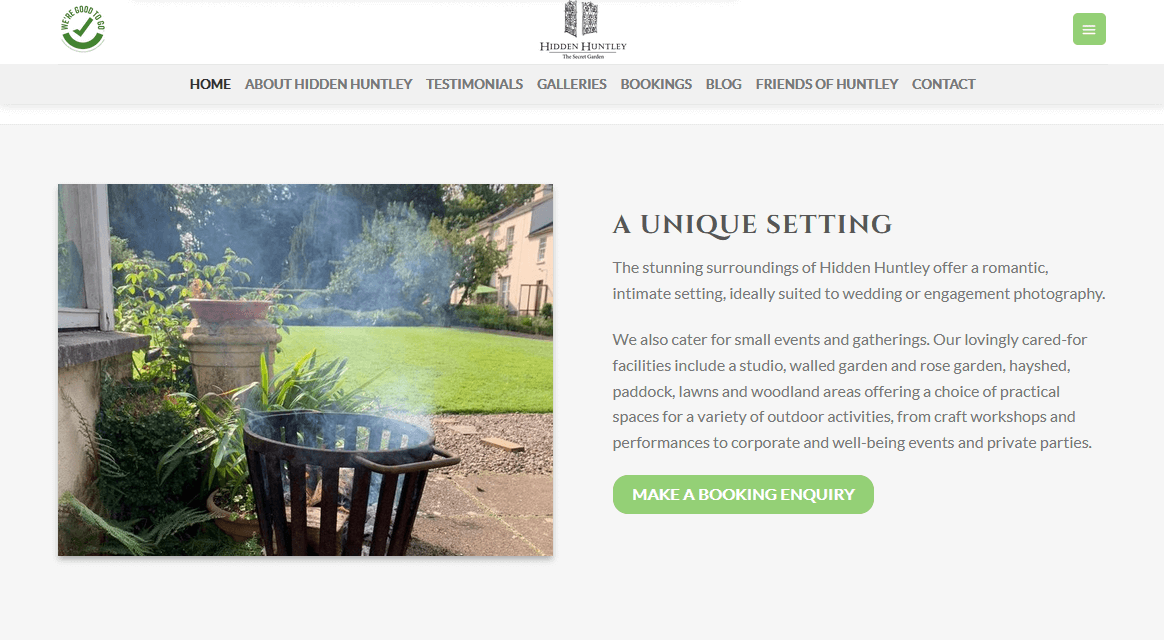This screenshot has height=640, width=1164.
Task: Visit the Blog page
Action: click(x=724, y=84)
